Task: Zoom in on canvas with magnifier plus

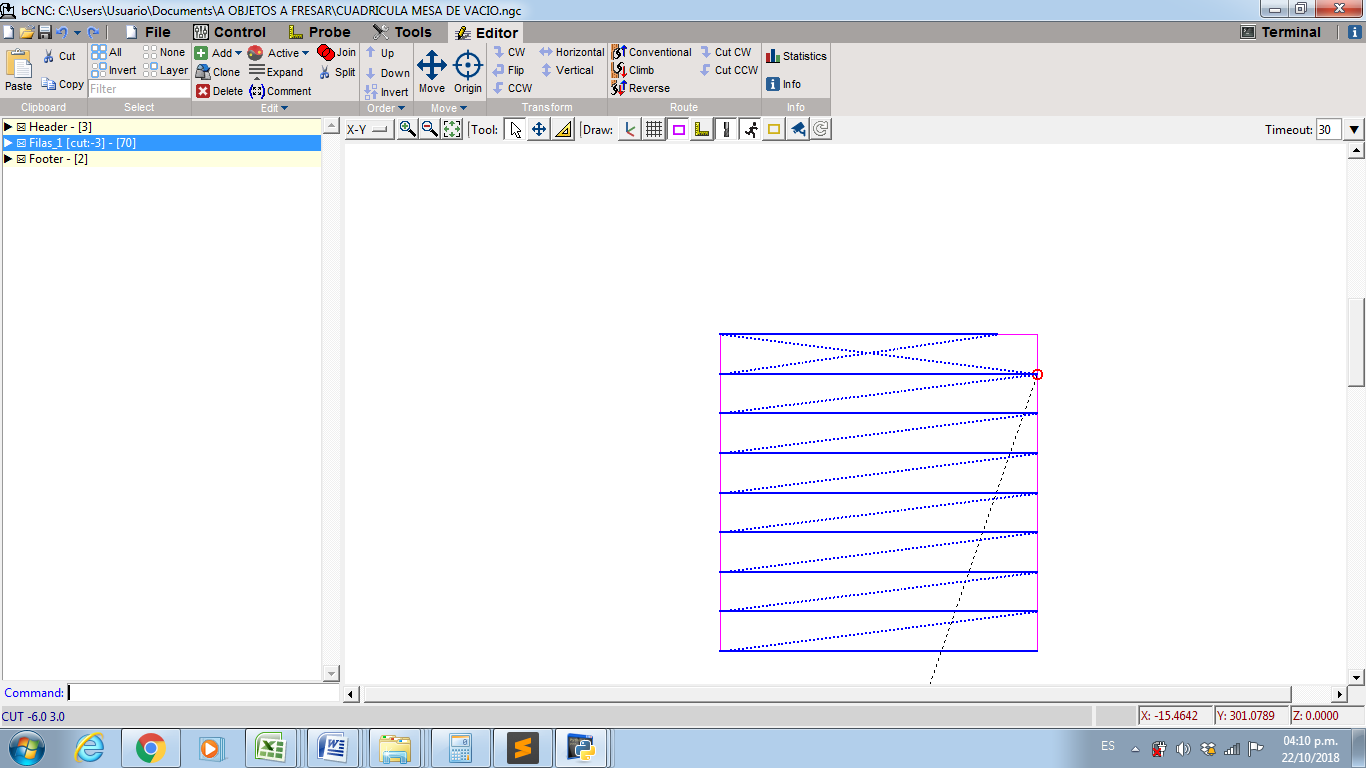Action: 407,129
